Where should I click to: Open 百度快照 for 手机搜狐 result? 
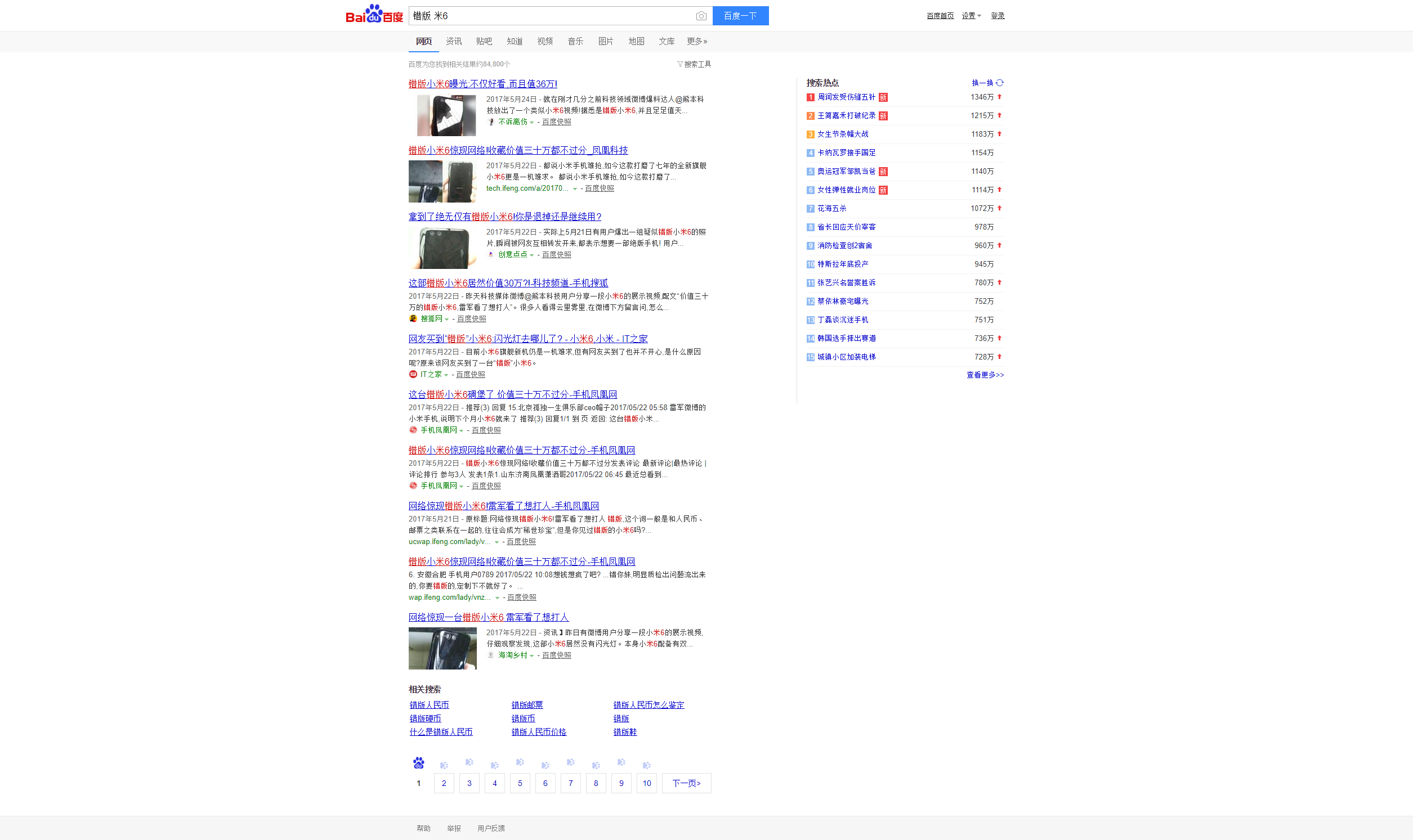pos(471,318)
